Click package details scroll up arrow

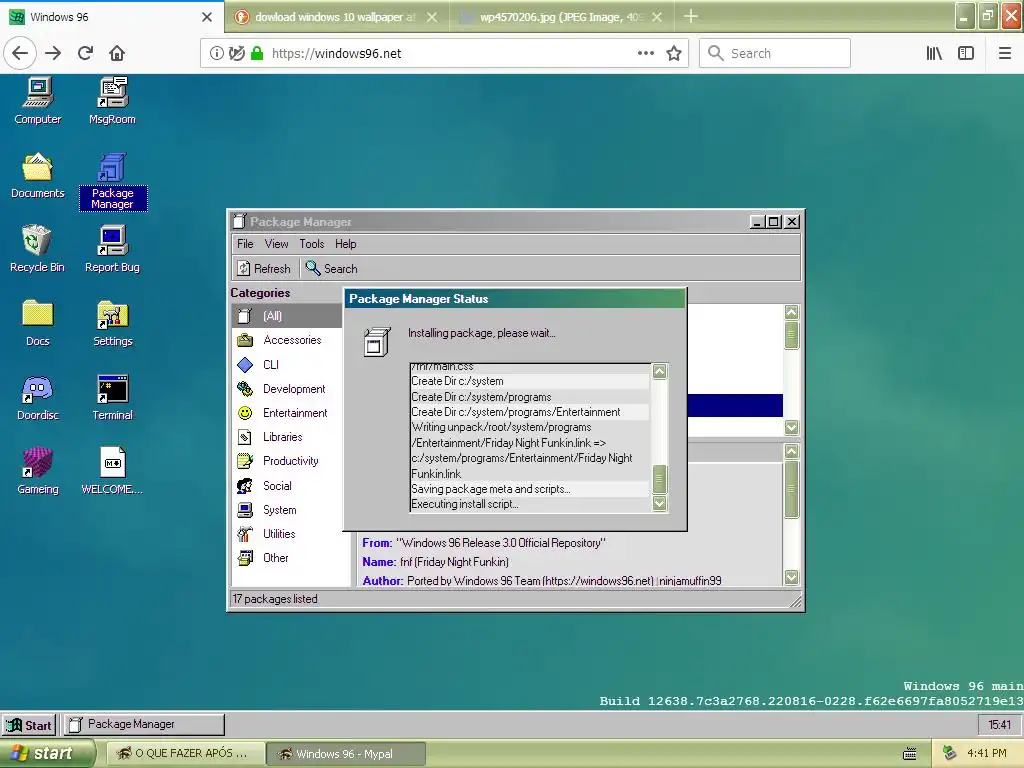792,451
